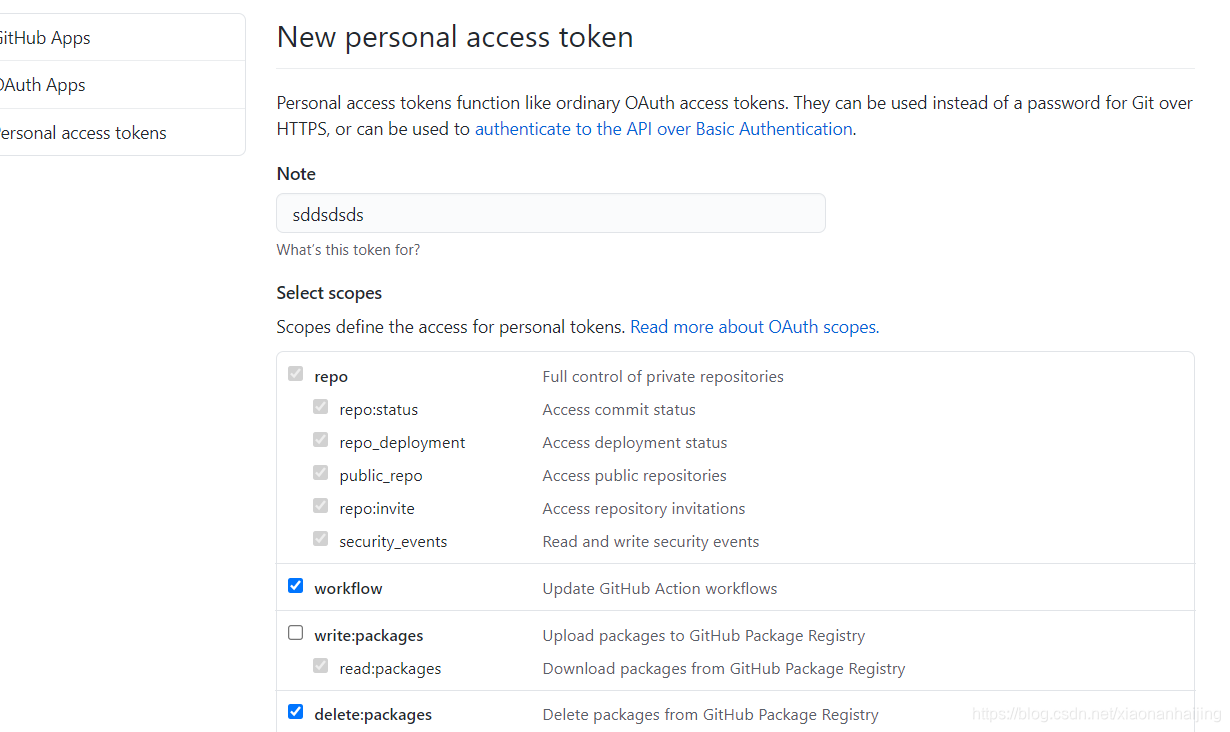Toggle the public_repo checkbox
Screen dimensions: 1230x732
click(320, 473)
